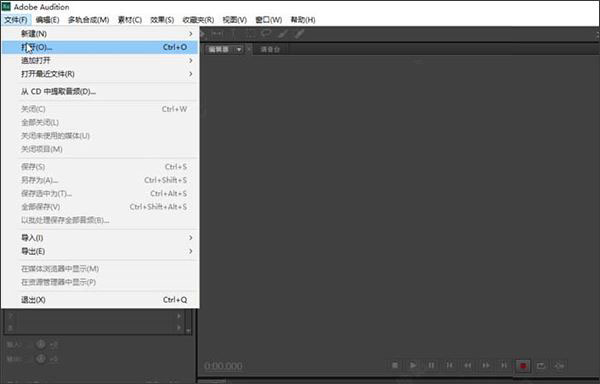Move playhead to previous with transport button
The width and height of the screenshot is (600, 384).
coord(450,366)
